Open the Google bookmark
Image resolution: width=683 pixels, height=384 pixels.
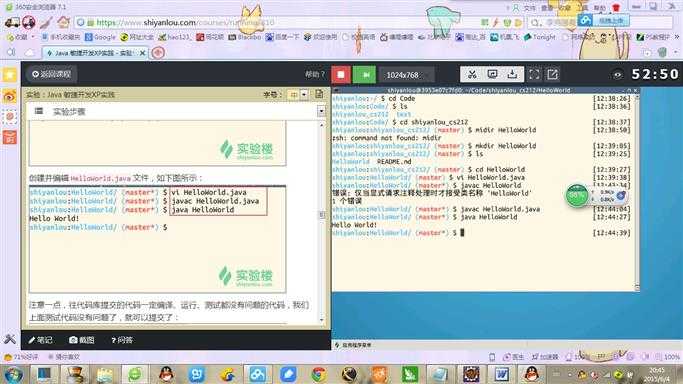pos(100,37)
